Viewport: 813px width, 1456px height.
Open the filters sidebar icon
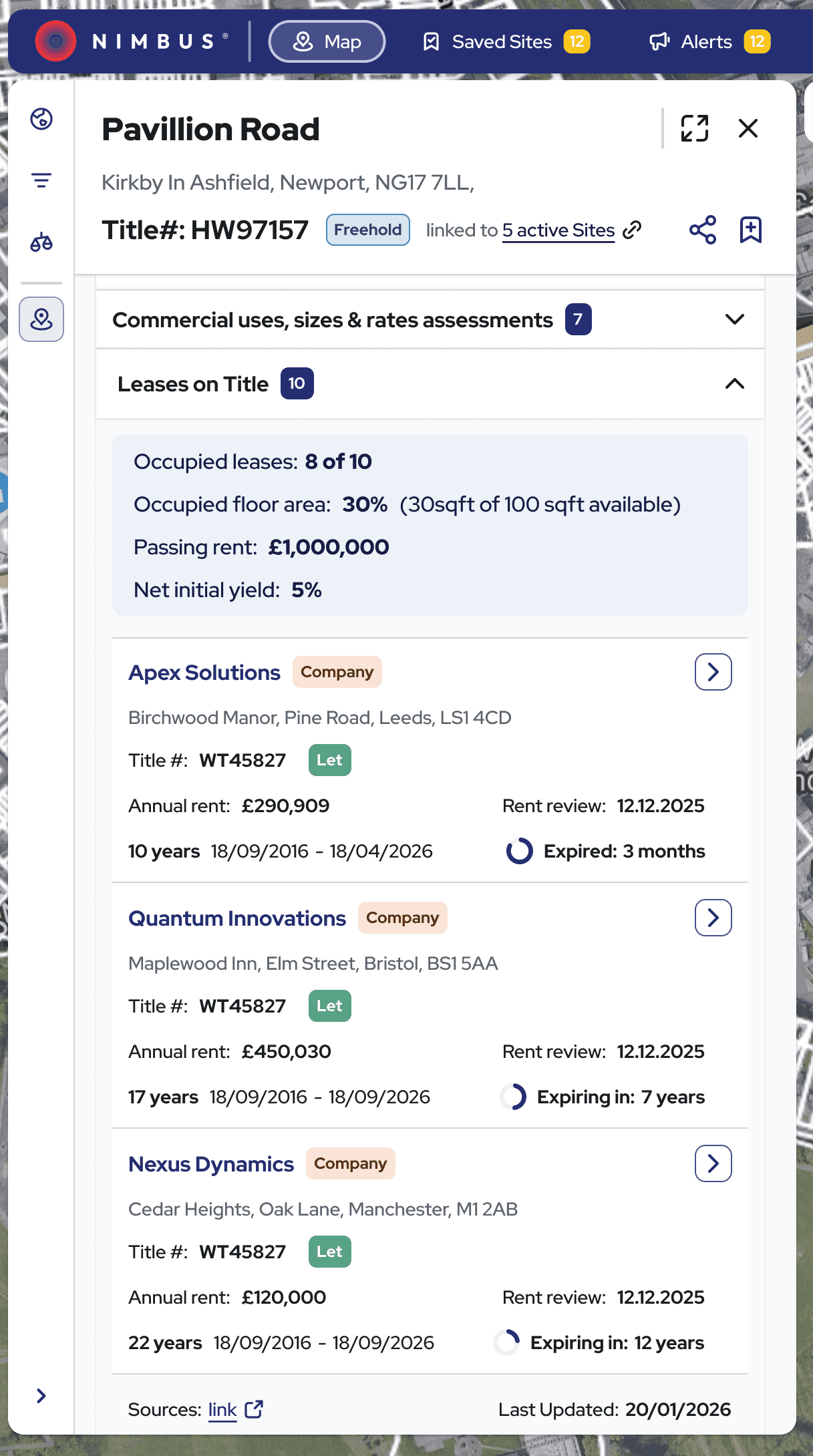coord(41,180)
